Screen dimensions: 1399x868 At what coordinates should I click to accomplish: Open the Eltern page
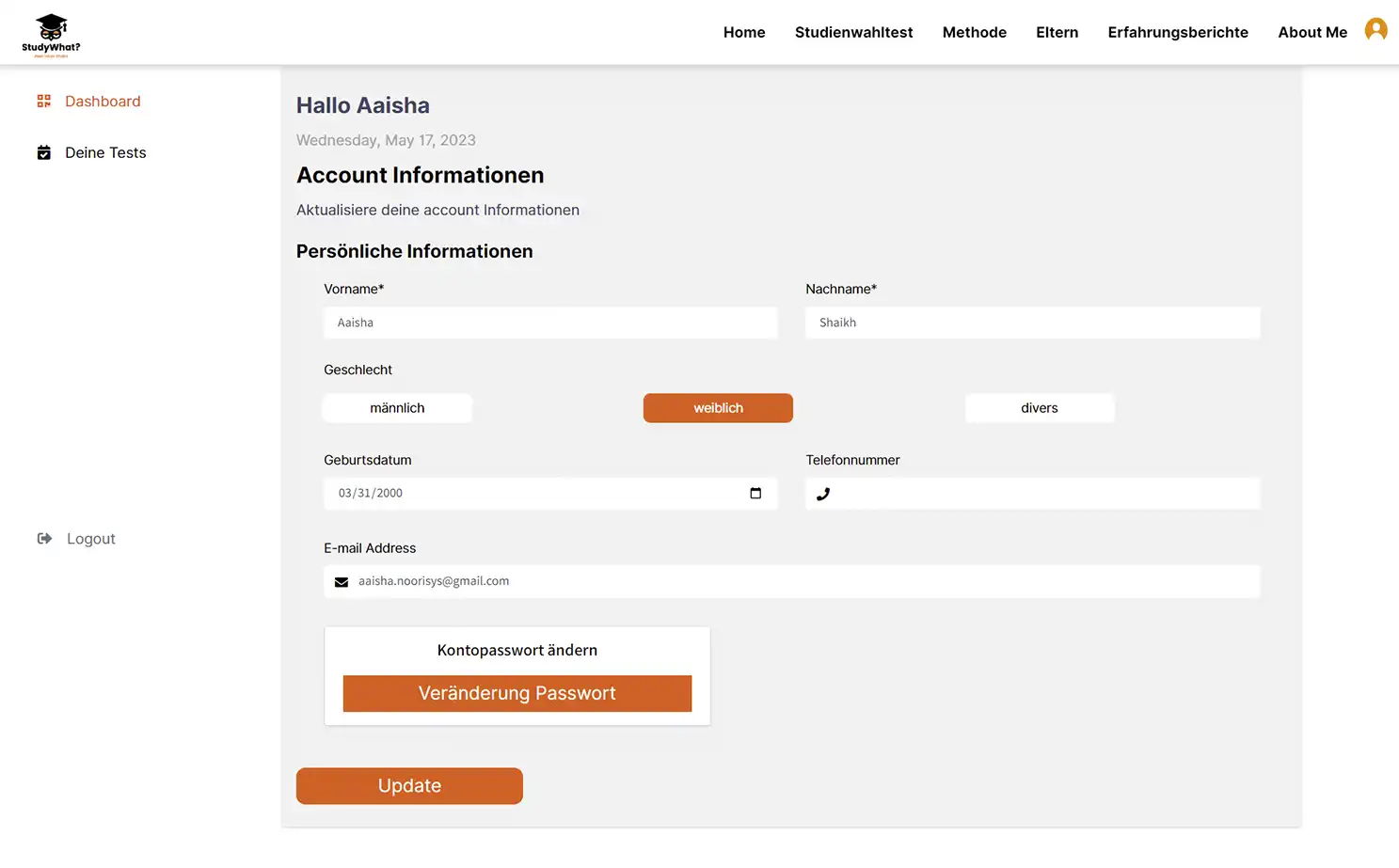point(1057,31)
